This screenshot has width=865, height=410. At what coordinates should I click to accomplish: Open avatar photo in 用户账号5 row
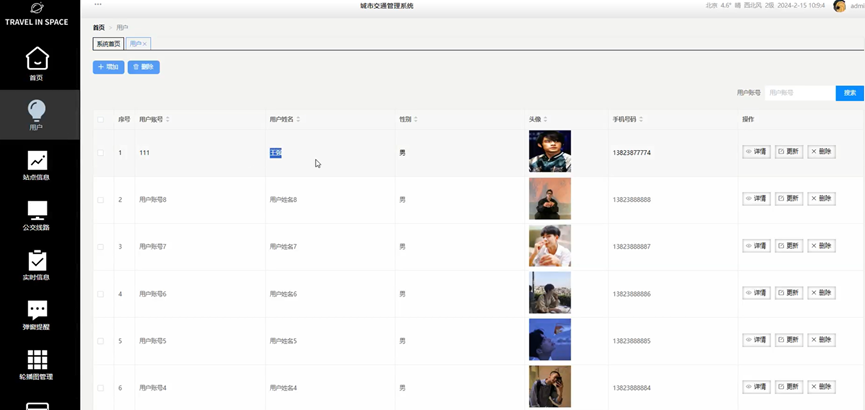(x=550, y=339)
